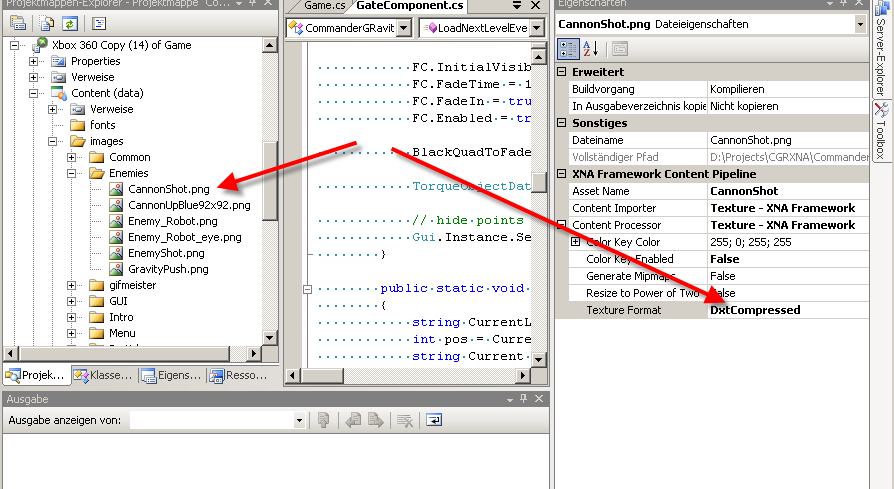The height and width of the screenshot is (489, 894).
Task: Click the Xbox 360 project icon
Action: (x=40, y=45)
